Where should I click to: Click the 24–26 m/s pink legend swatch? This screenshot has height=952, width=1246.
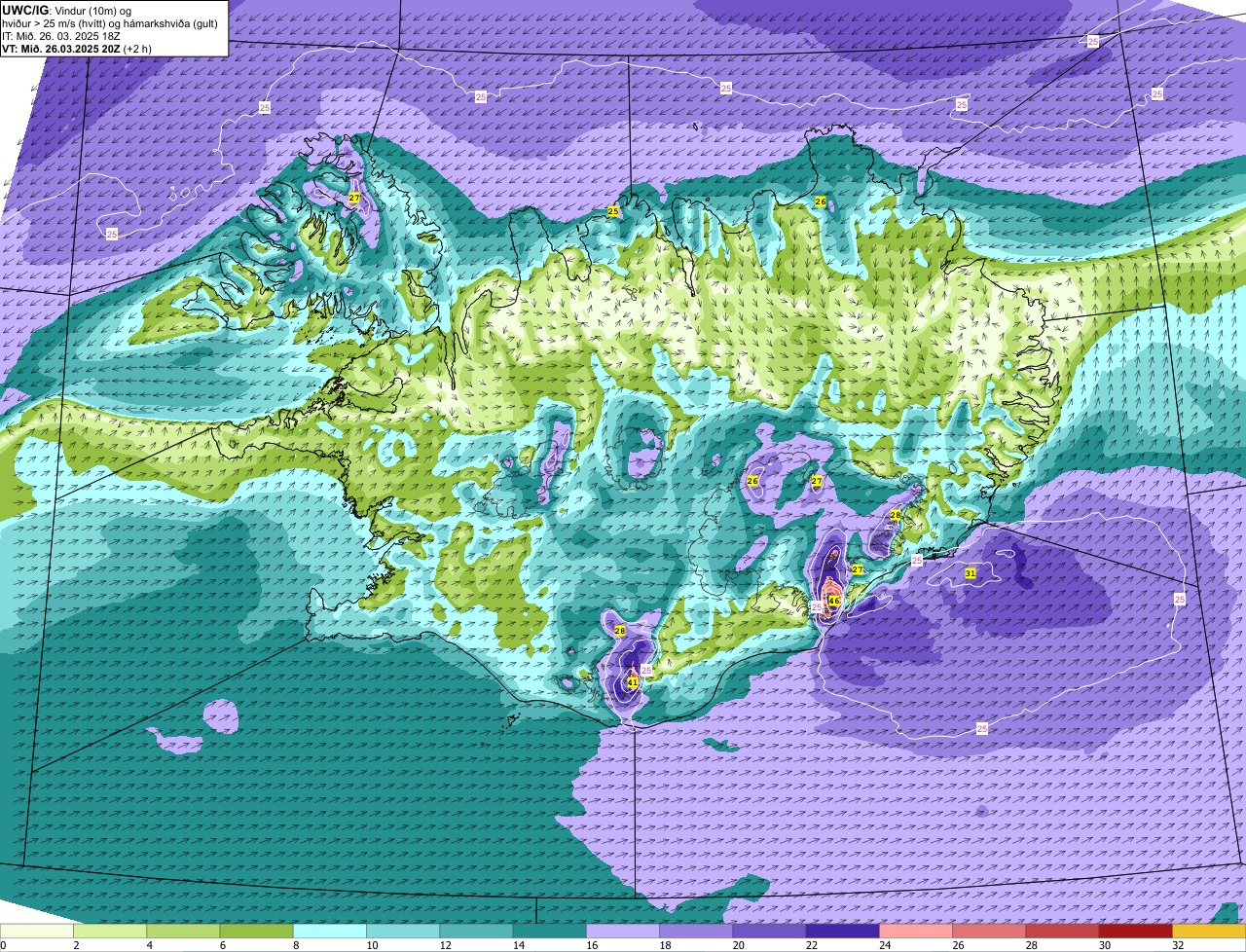(x=916, y=931)
